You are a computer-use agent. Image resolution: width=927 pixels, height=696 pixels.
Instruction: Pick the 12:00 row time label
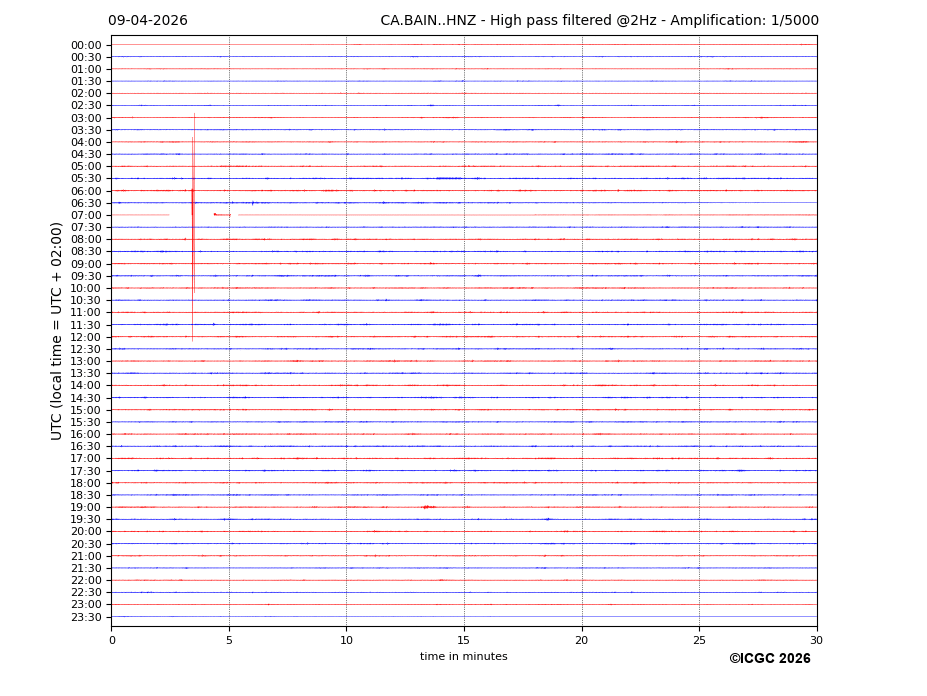86,337
